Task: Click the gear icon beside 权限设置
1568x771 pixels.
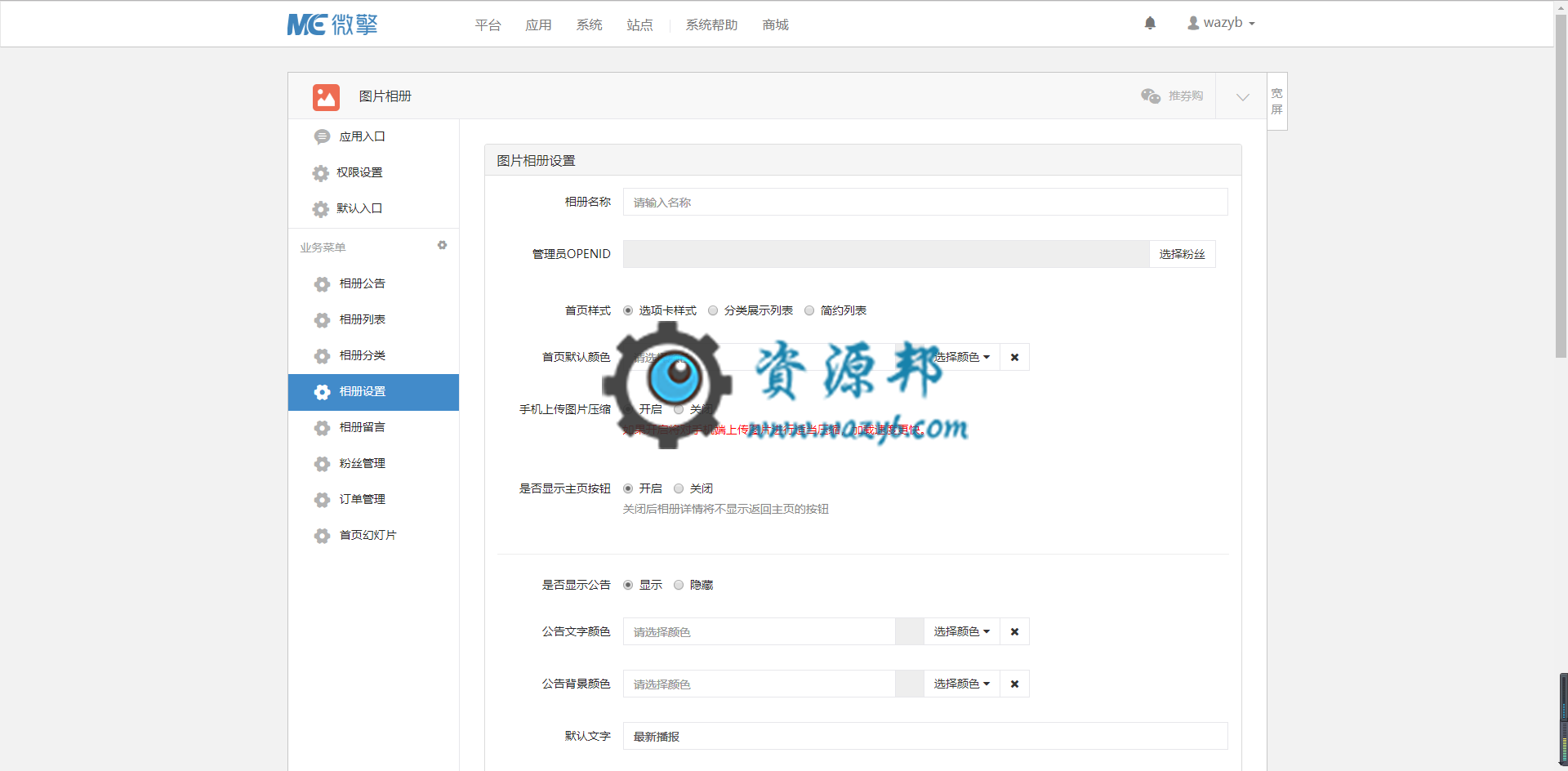Action: pyautogui.click(x=321, y=173)
